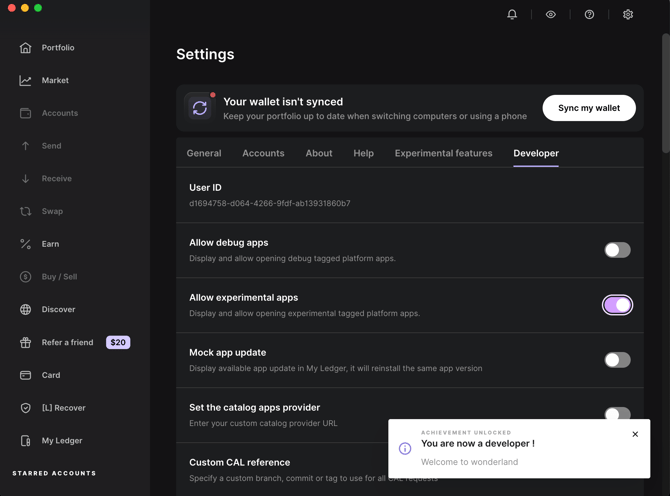Dismiss the developer achievement notification
This screenshot has height=496, width=670.
pyautogui.click(x=635, y=434)
